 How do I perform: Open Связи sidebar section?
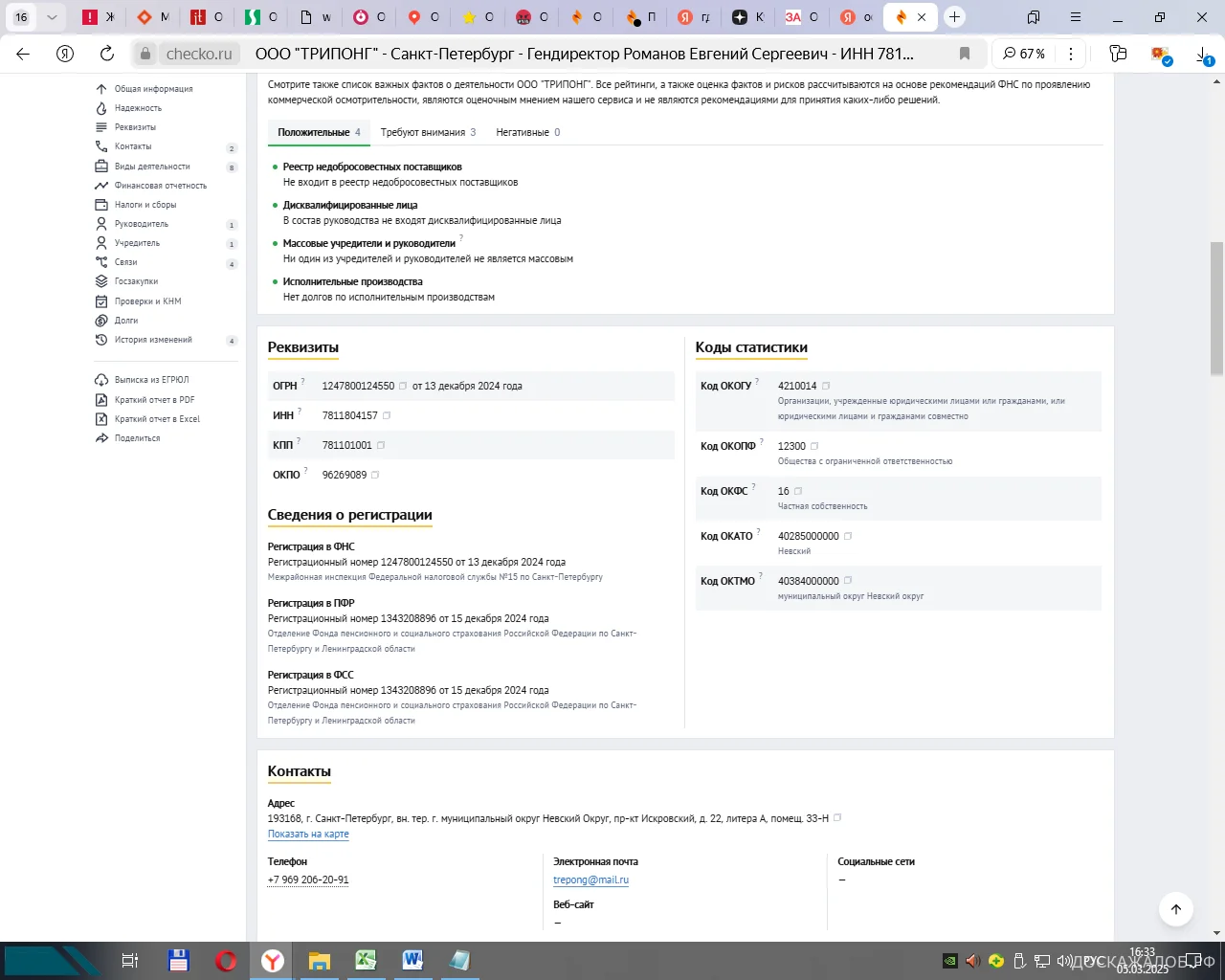pyautogui.click(x=126, y=262)
